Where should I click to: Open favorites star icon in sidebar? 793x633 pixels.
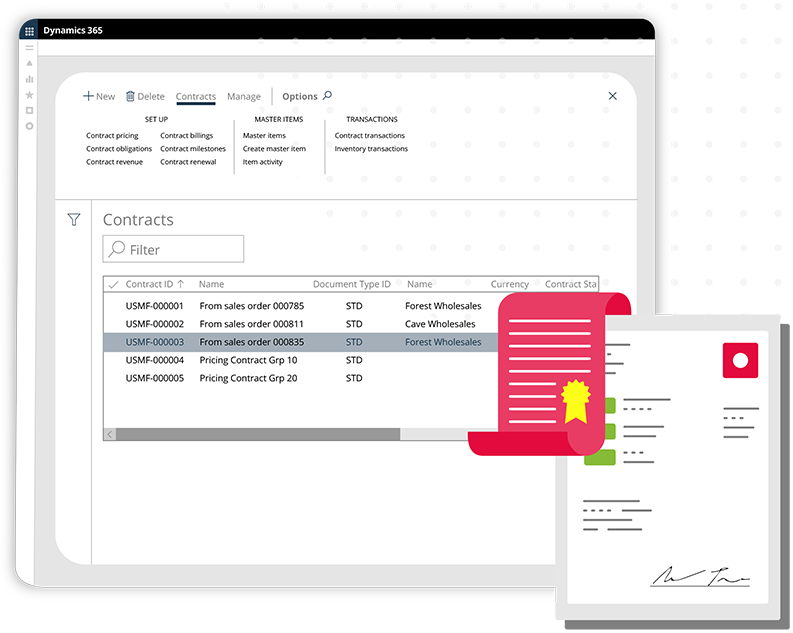click(x=29, y=95)
